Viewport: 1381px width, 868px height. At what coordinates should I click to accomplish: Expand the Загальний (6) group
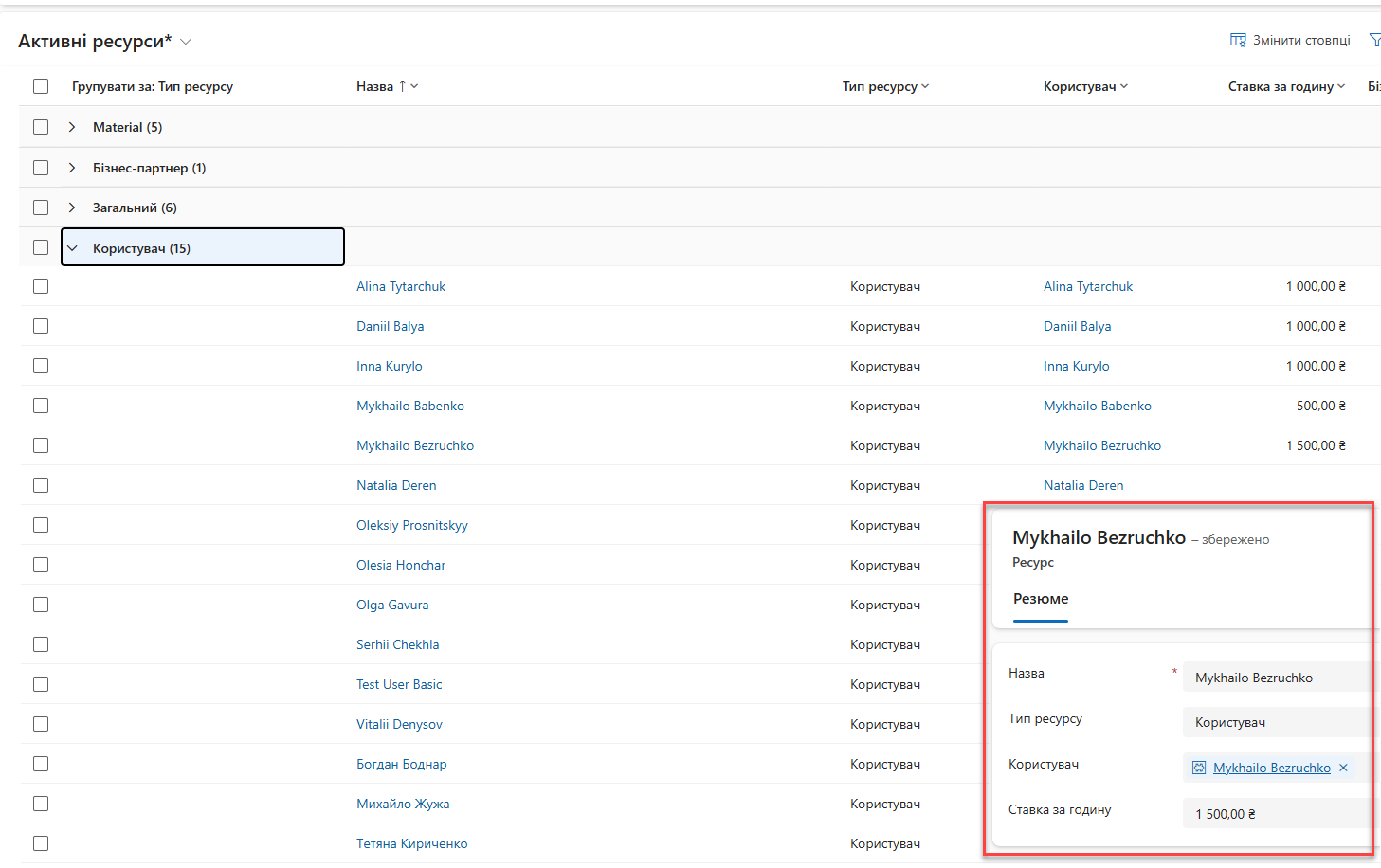(x=72, y=208)
